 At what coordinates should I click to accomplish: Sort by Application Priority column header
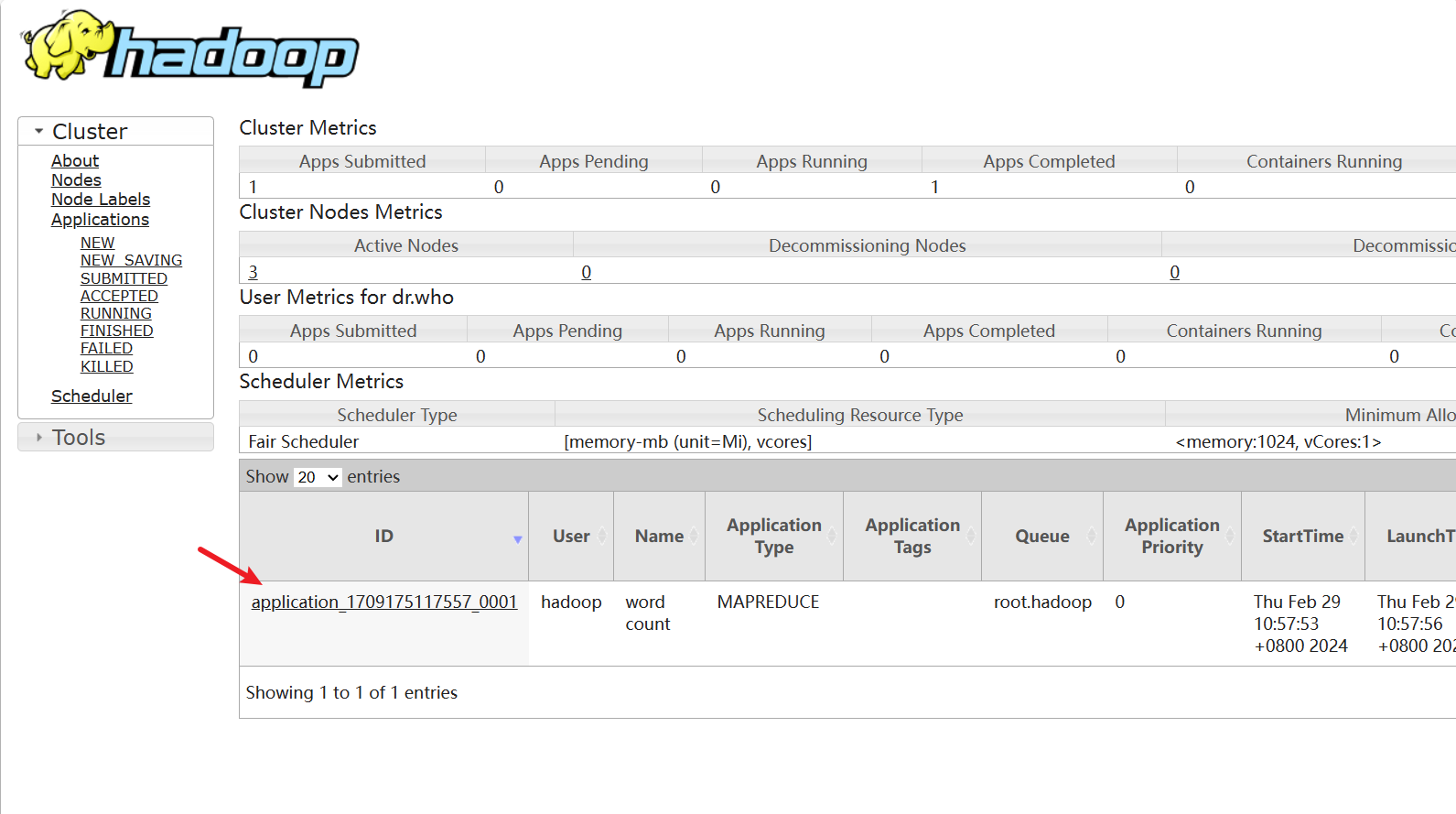point(1171,537)
